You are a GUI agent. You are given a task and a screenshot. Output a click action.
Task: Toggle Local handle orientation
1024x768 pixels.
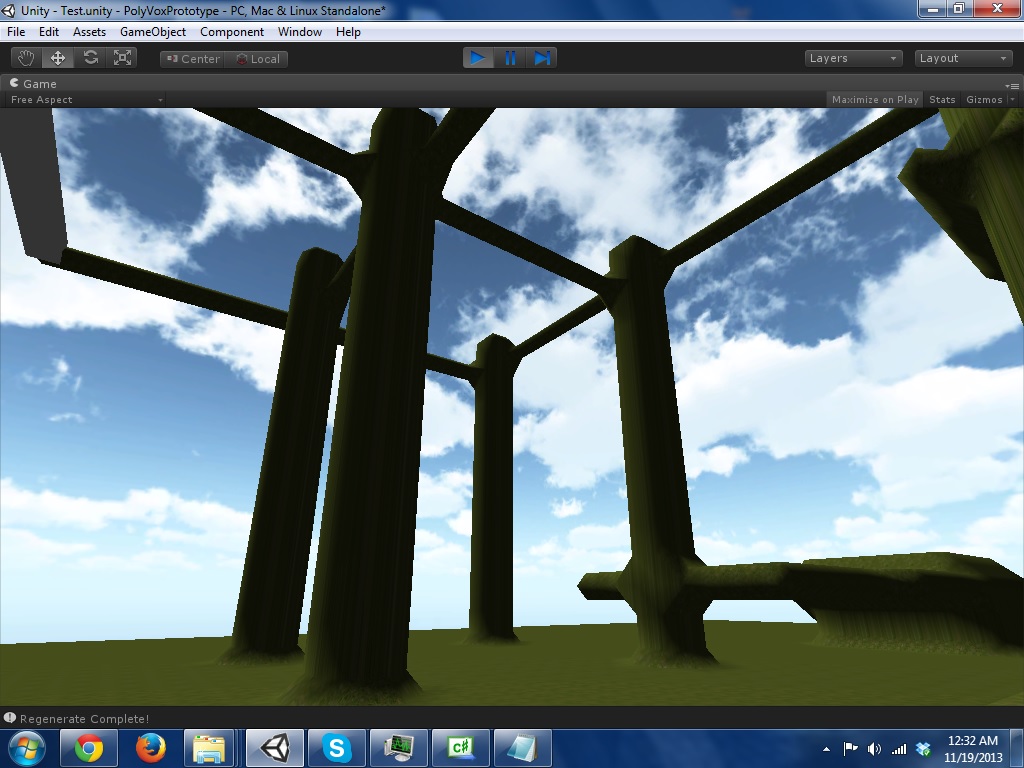pos(257,59)
